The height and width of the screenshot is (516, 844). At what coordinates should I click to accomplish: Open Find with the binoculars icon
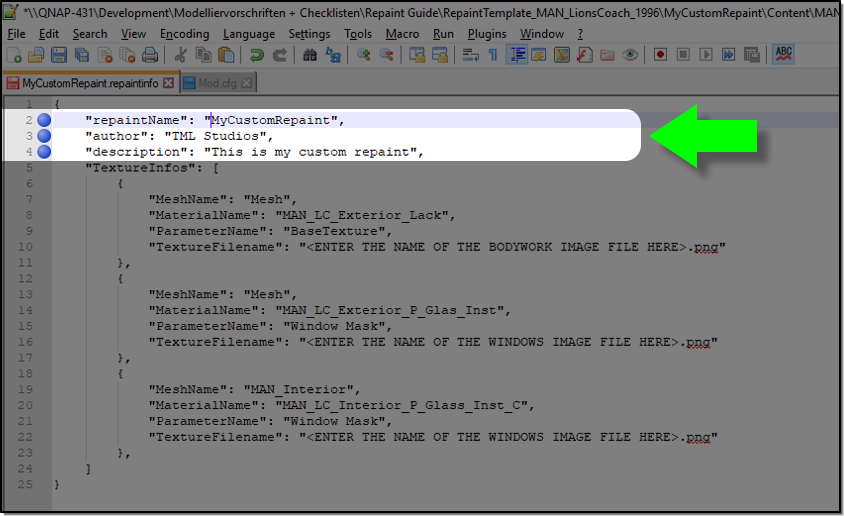tap(311, 55)
